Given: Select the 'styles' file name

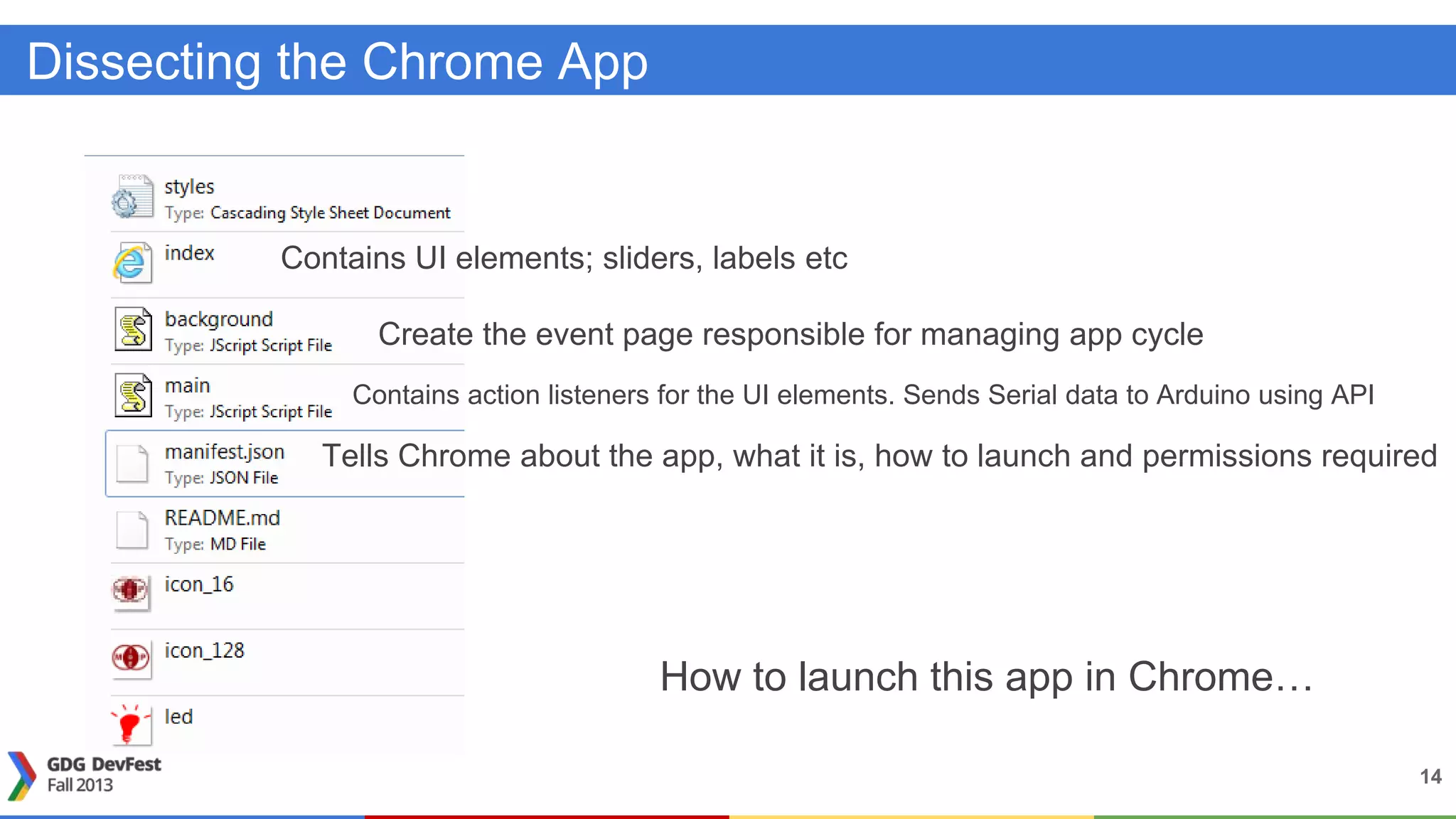Looking at the screenshot, I should pos(189,187).
